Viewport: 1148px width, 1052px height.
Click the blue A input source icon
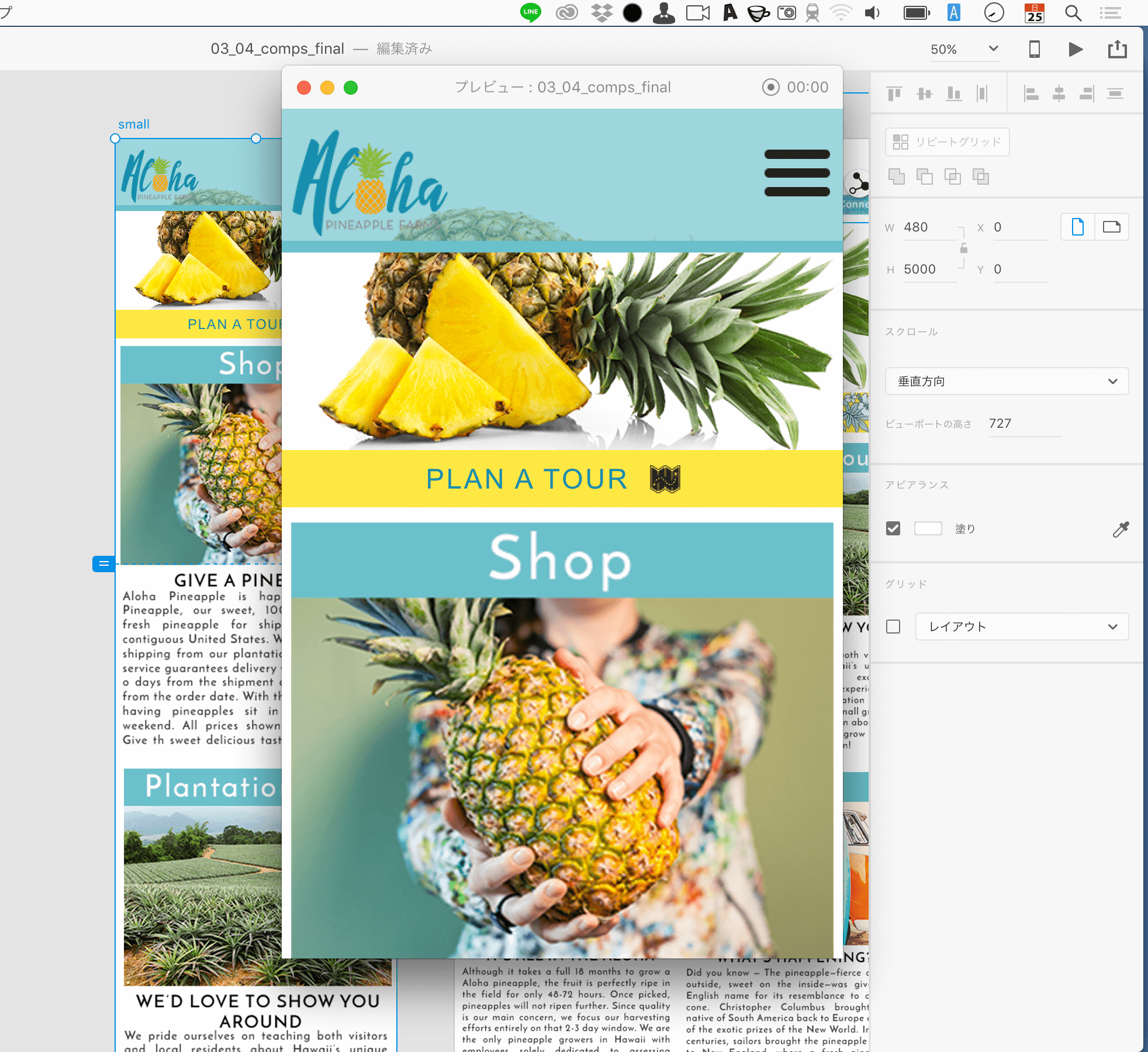[954, 13]
